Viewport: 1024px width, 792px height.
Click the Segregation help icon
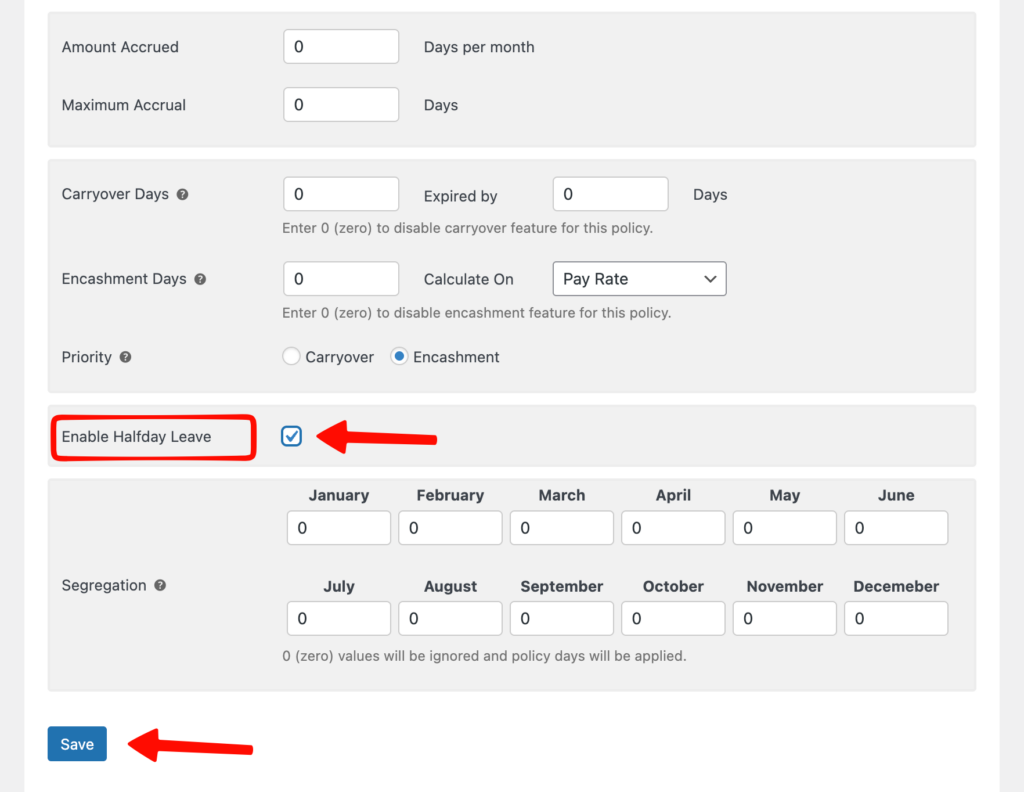(x=160, y=585)
